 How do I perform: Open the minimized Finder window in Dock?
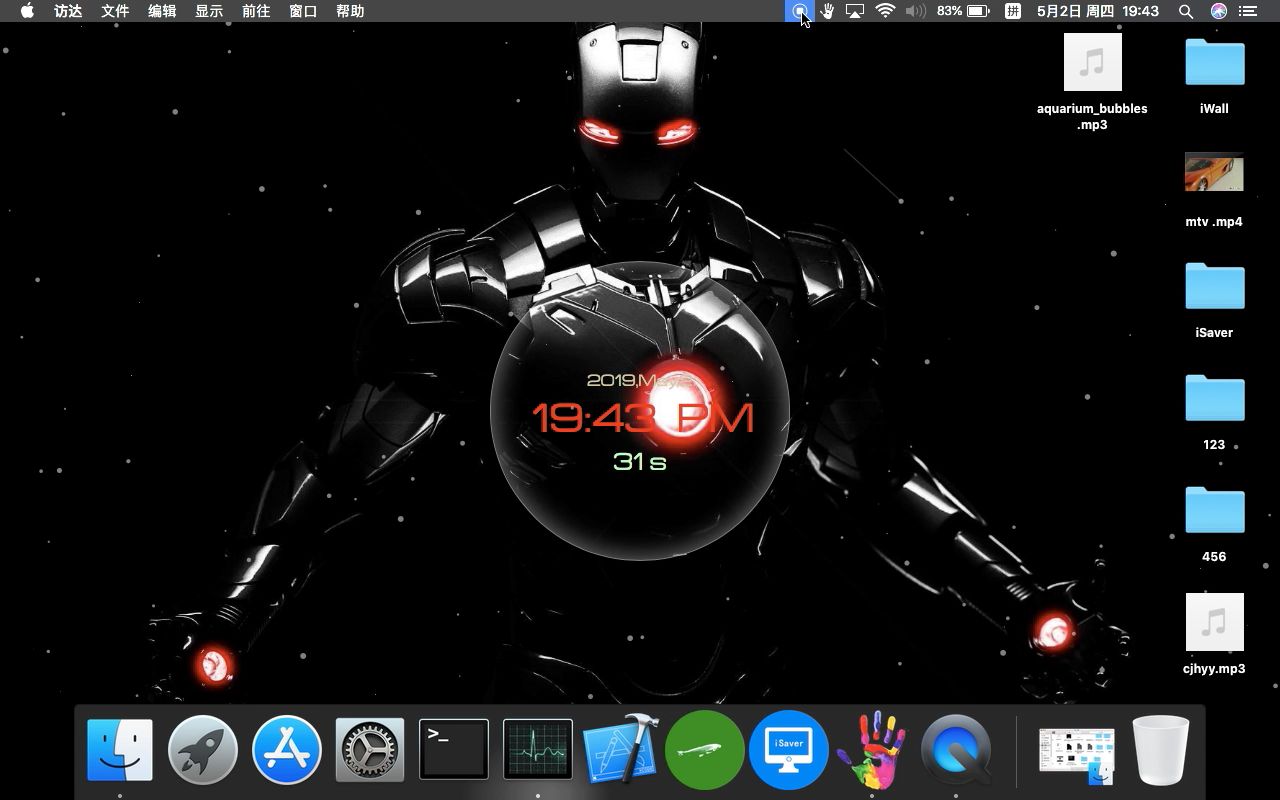coord(1076,755)
